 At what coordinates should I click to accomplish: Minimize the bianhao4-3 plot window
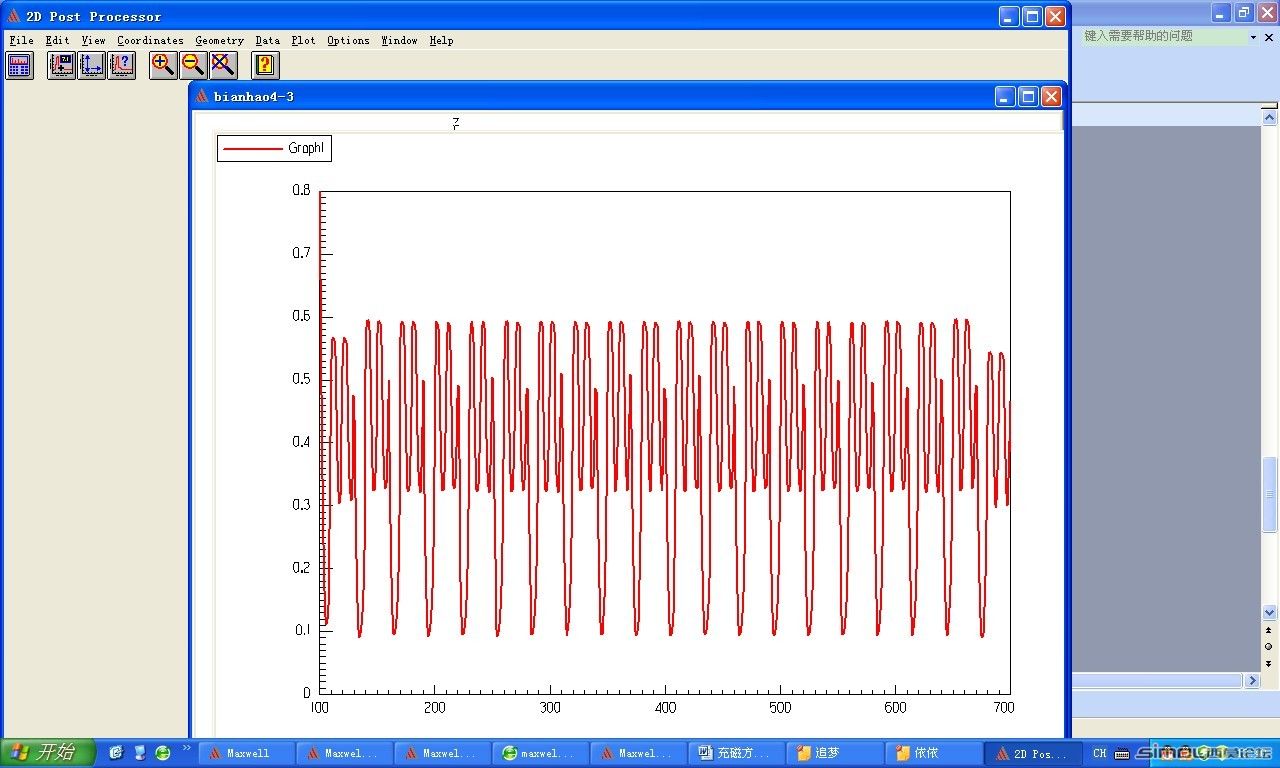coord(1005,96)
